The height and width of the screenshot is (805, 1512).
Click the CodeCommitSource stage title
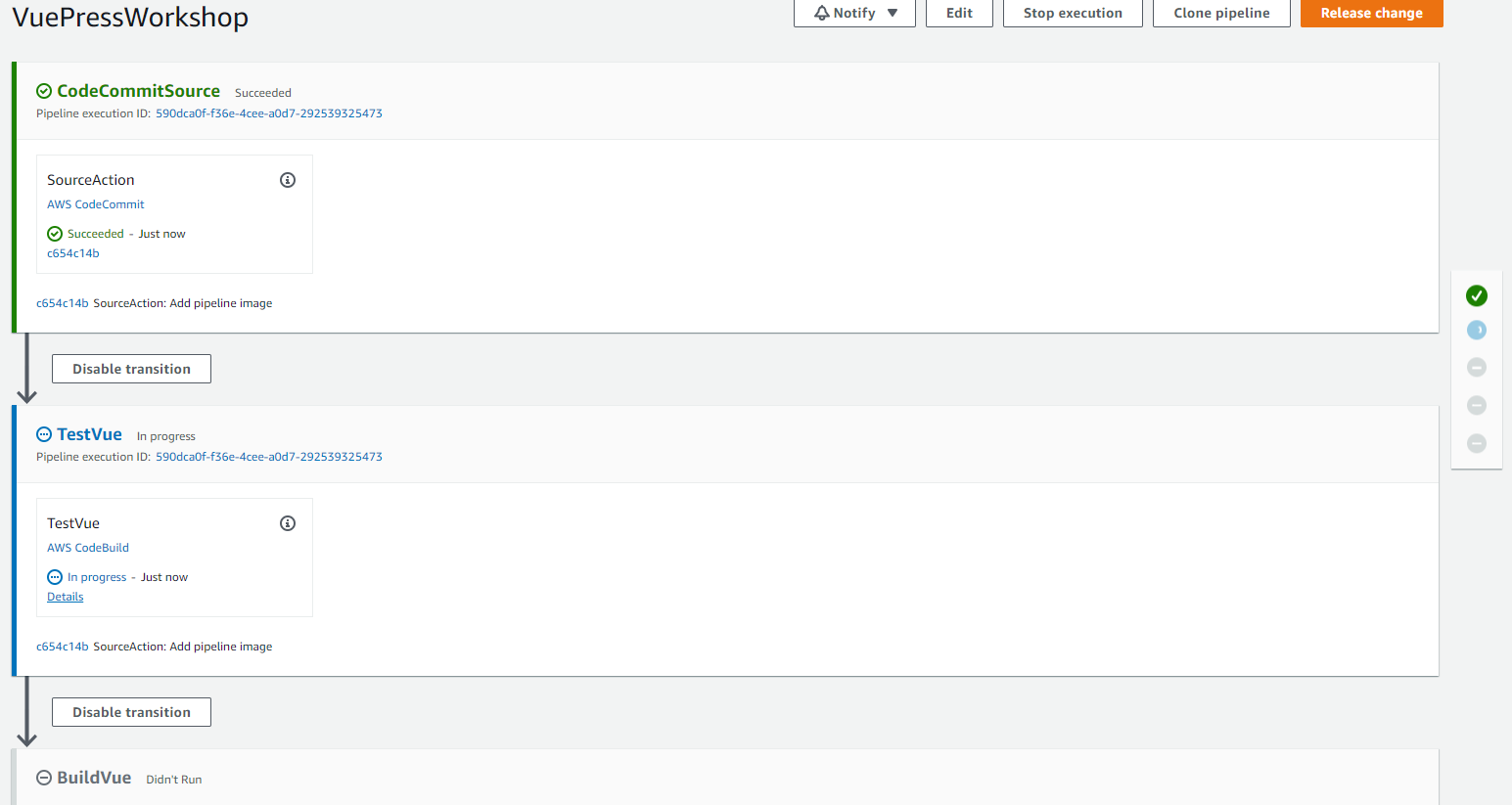click(138, 91)
